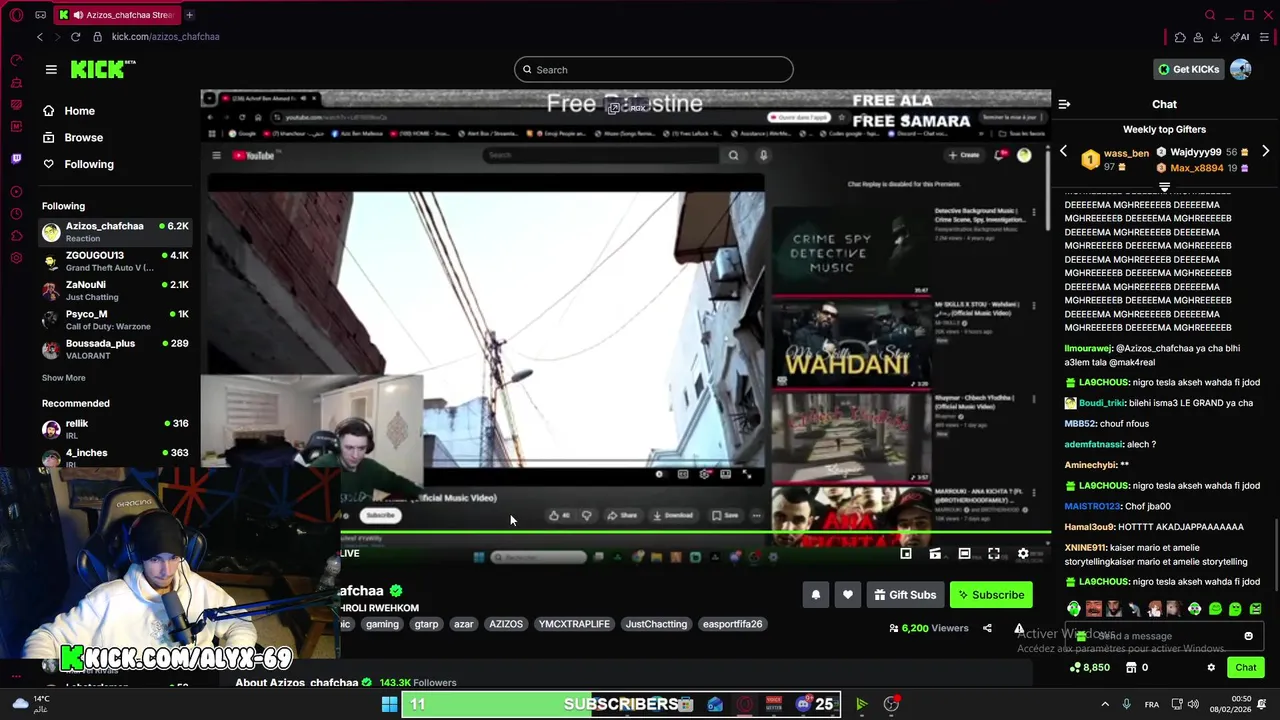Focus the Kick search field
Screen dimensions: 1280x720
coord(654,70)
